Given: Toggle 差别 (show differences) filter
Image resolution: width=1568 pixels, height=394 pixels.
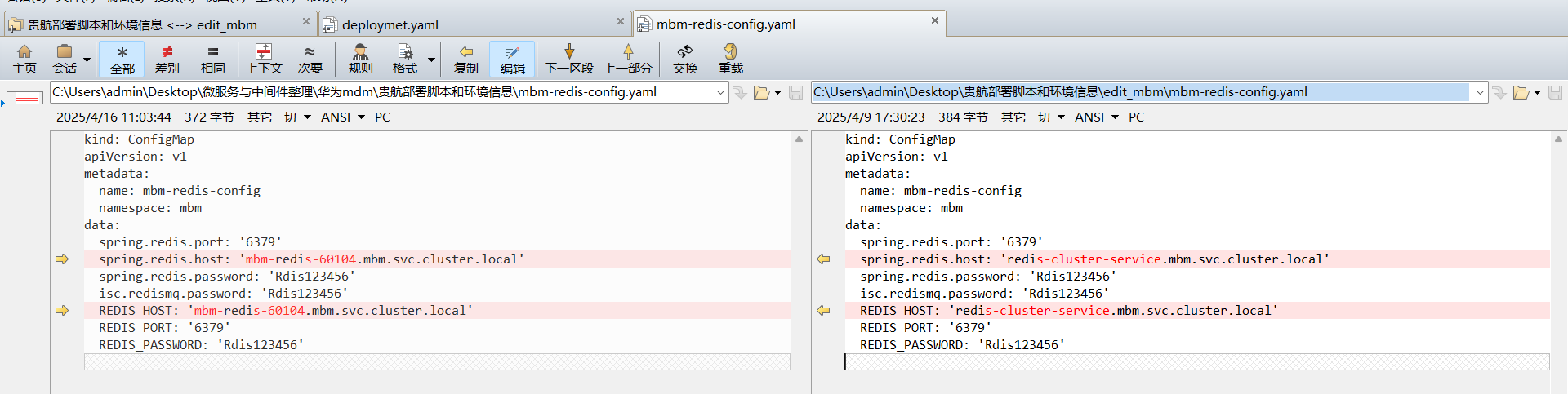Looking at the screenshot, I should (167, 59).
